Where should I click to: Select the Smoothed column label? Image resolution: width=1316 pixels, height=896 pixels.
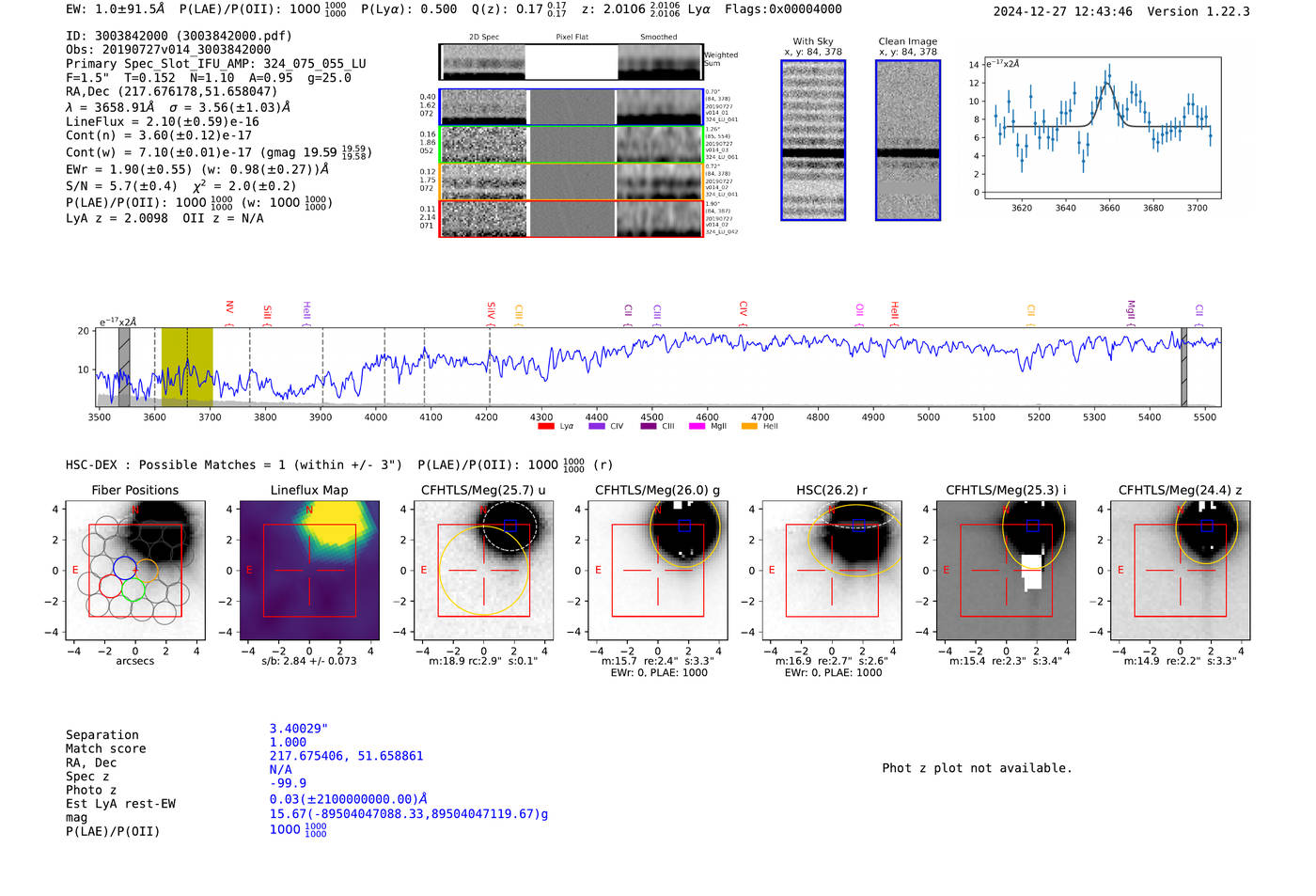[658, 37]
